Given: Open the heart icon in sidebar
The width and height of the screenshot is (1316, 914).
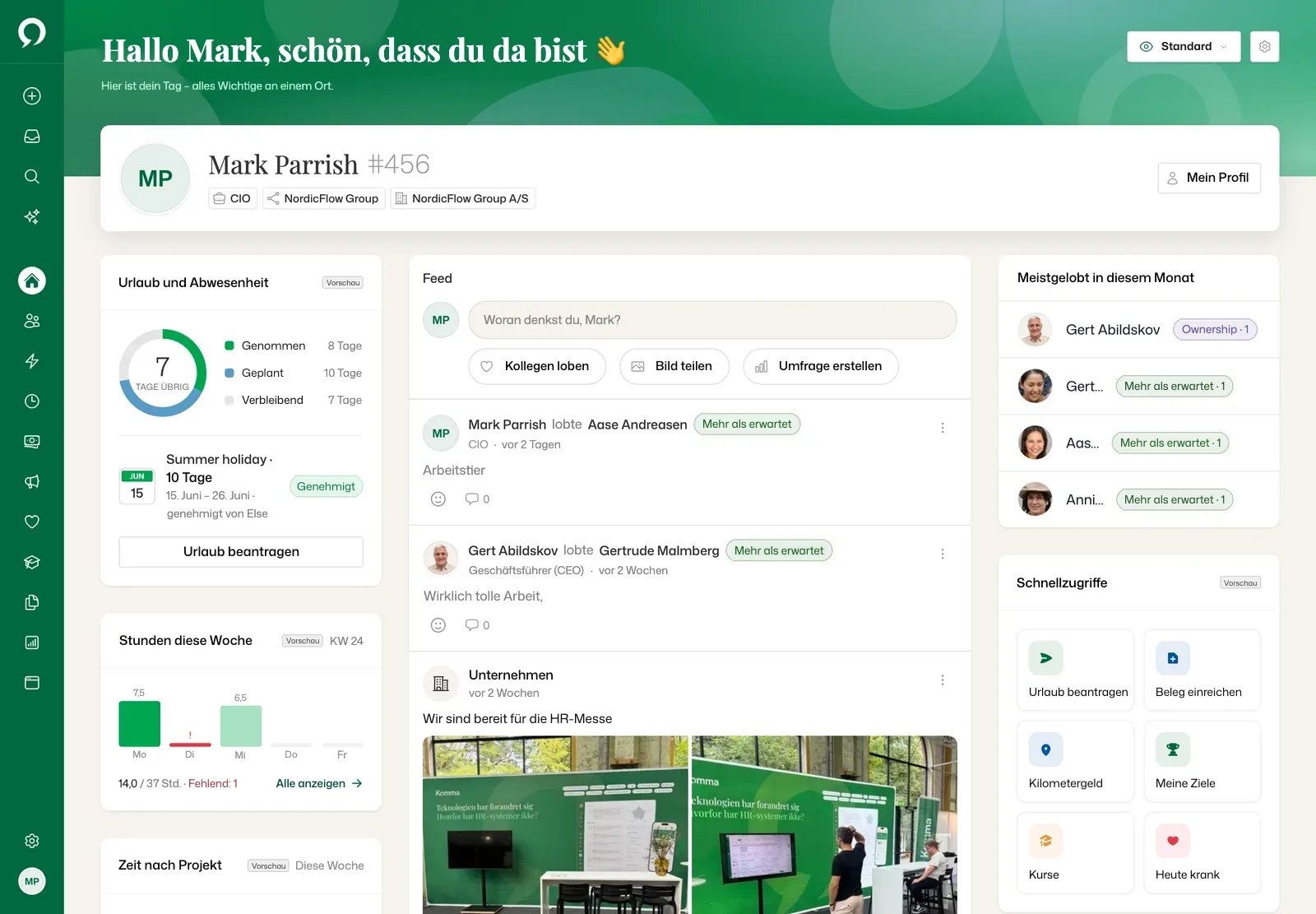Looking at the screenshot, I should [x=32, y=522].
